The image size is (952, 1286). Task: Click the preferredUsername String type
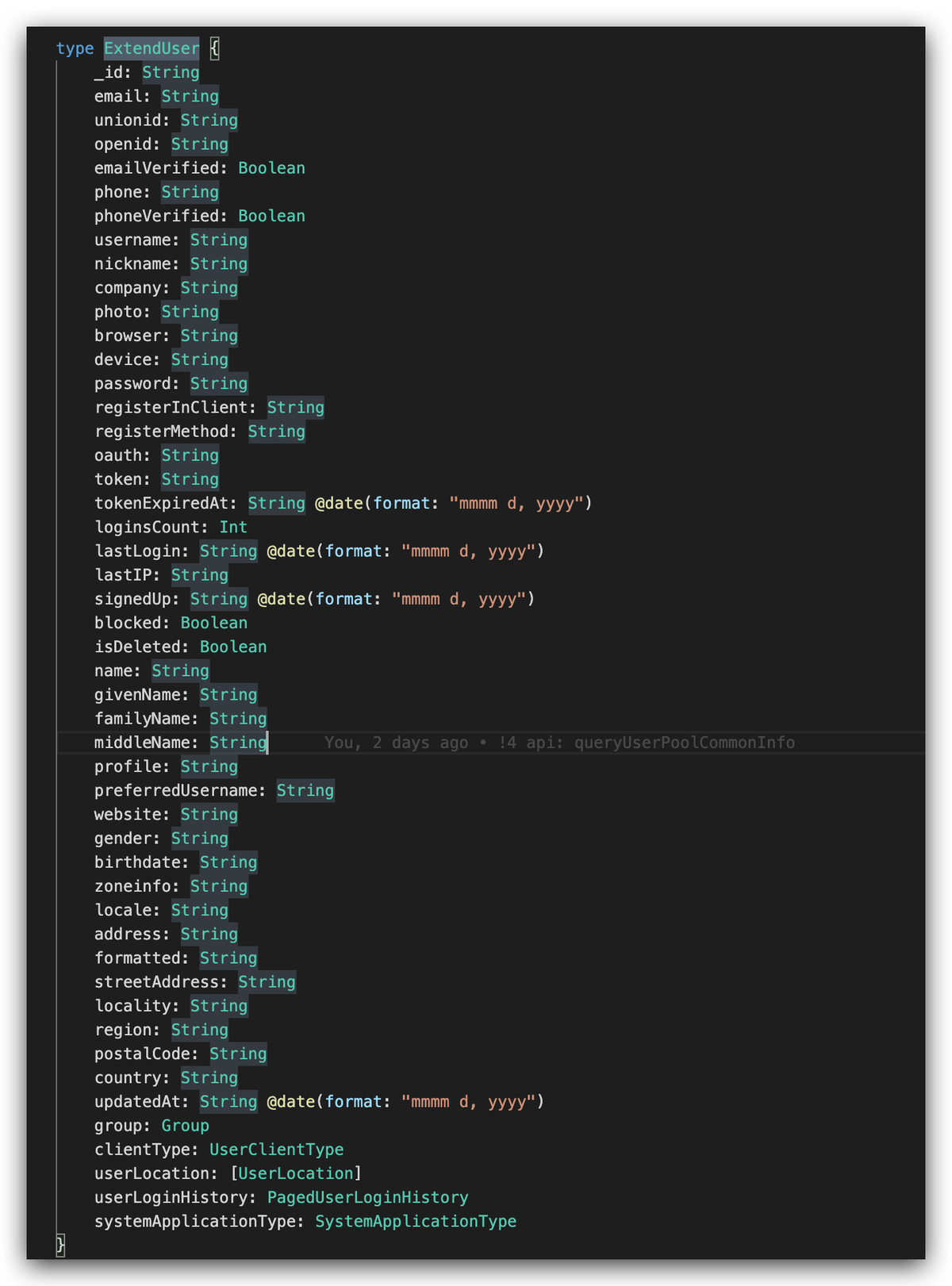[305, 790]
